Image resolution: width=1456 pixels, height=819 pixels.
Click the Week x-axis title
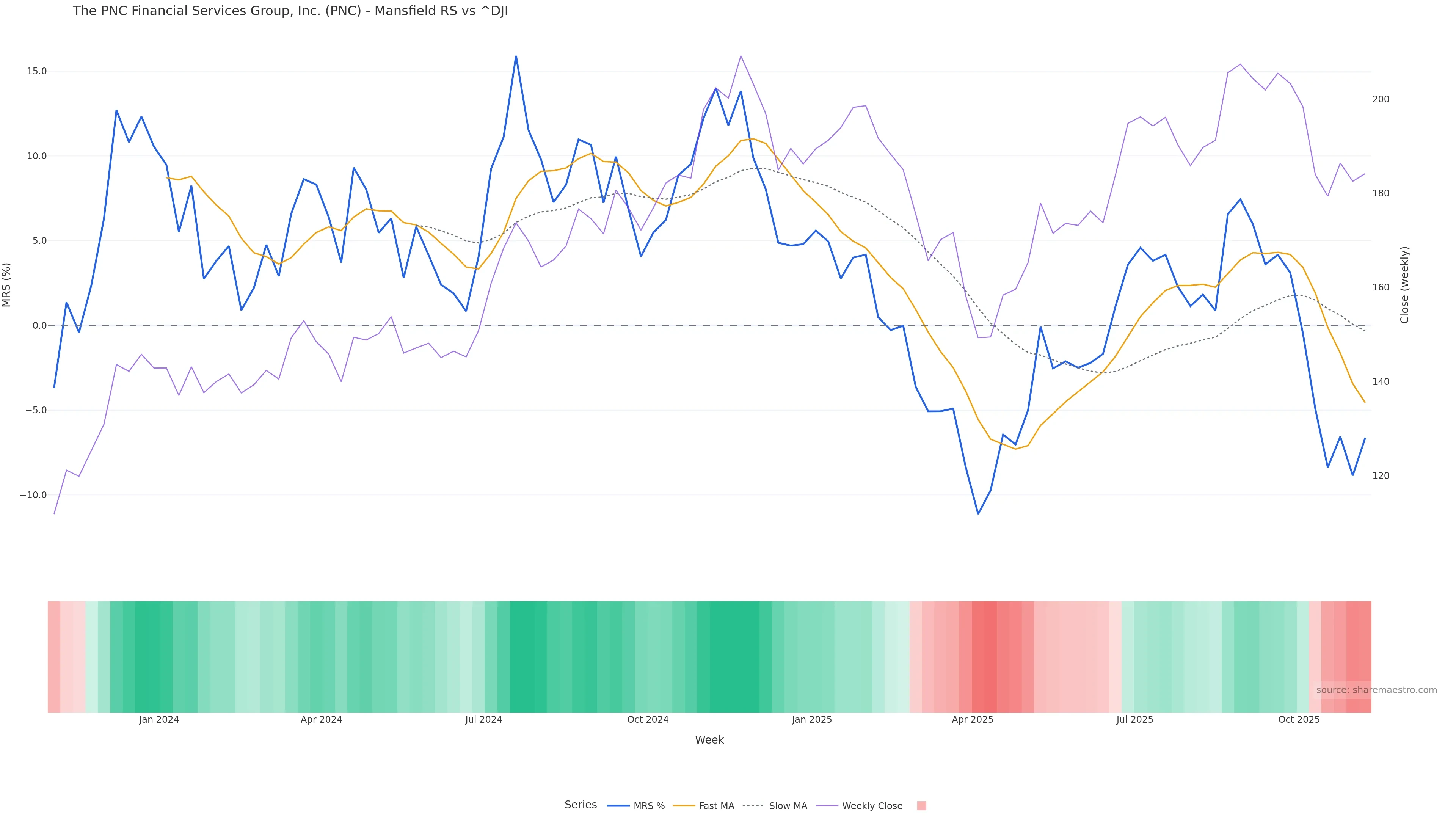coord(709,740)
